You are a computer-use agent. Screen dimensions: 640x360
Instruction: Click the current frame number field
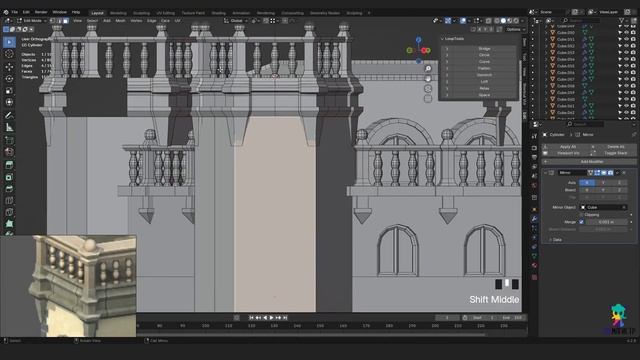(447, 318)
